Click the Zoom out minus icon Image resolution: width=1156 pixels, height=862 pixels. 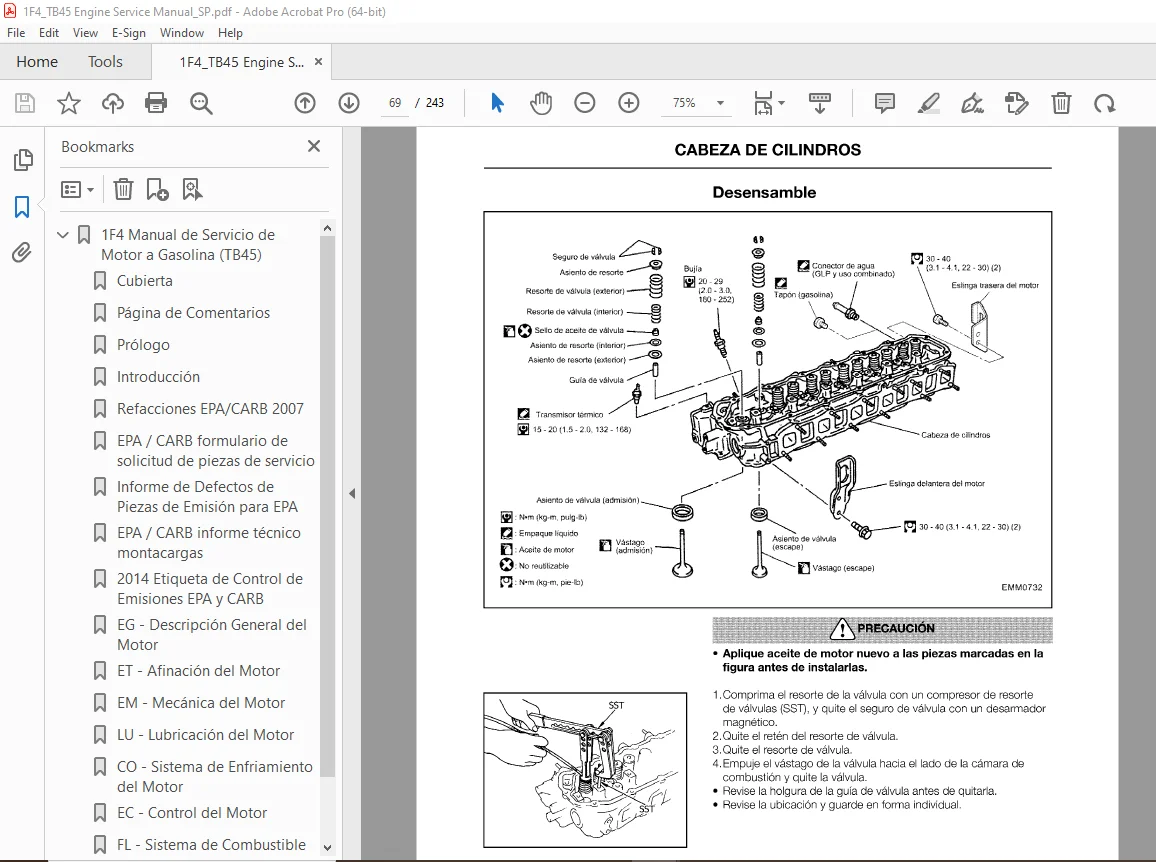tap(585, 103)
